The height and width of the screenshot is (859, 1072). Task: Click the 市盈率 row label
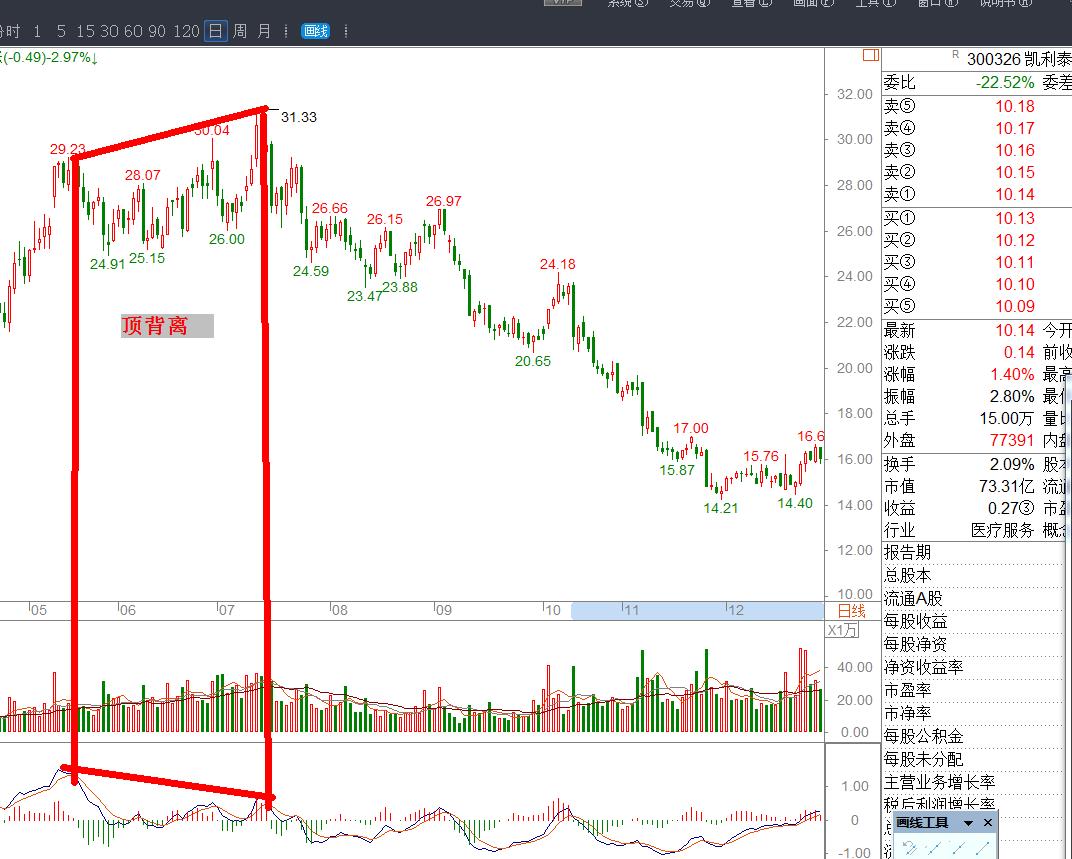click(x=907, y=690)
